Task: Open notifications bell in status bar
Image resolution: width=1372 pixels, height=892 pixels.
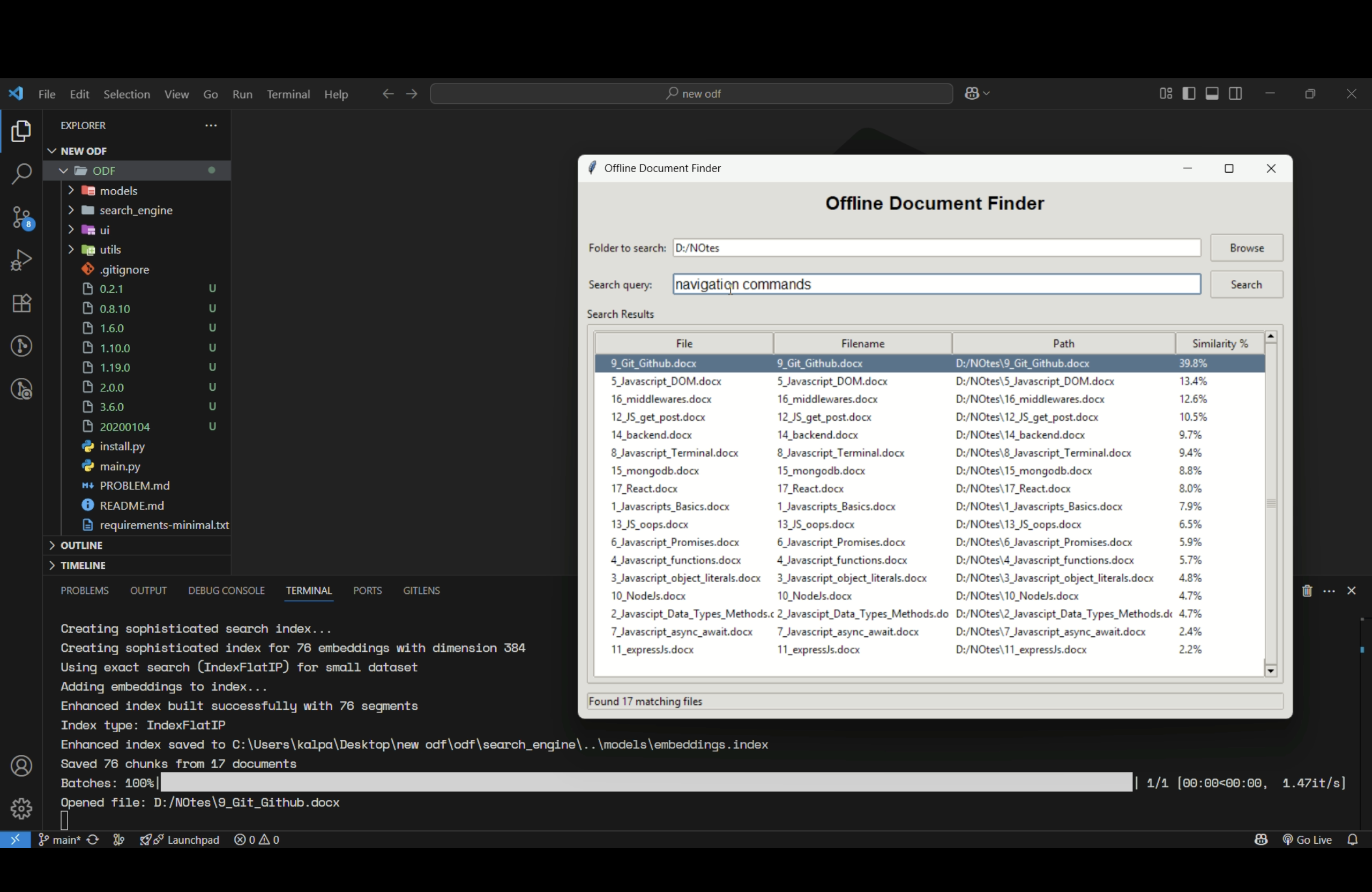Action: [1352, 839]
